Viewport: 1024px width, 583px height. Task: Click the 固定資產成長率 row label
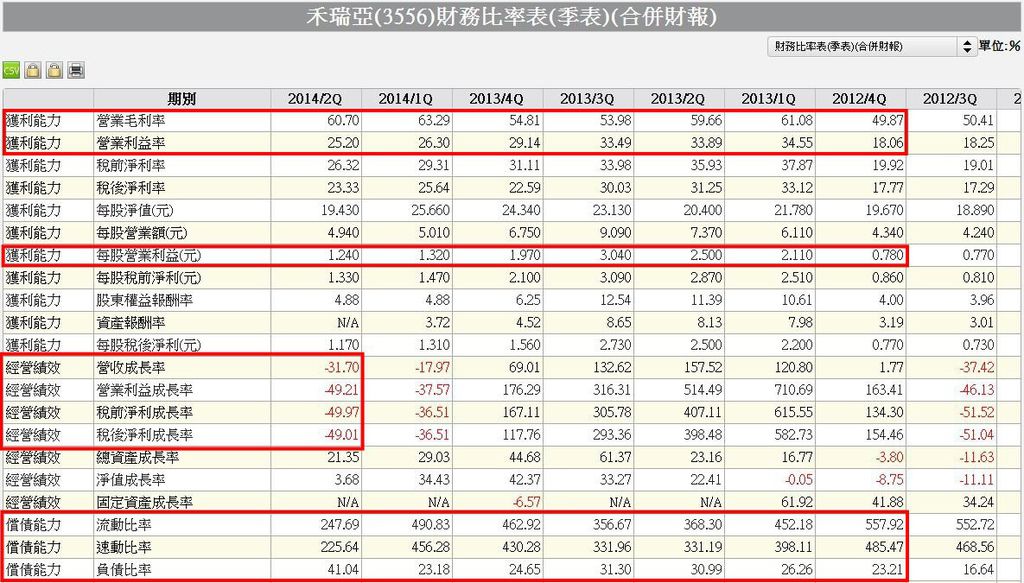pos(145,502)
